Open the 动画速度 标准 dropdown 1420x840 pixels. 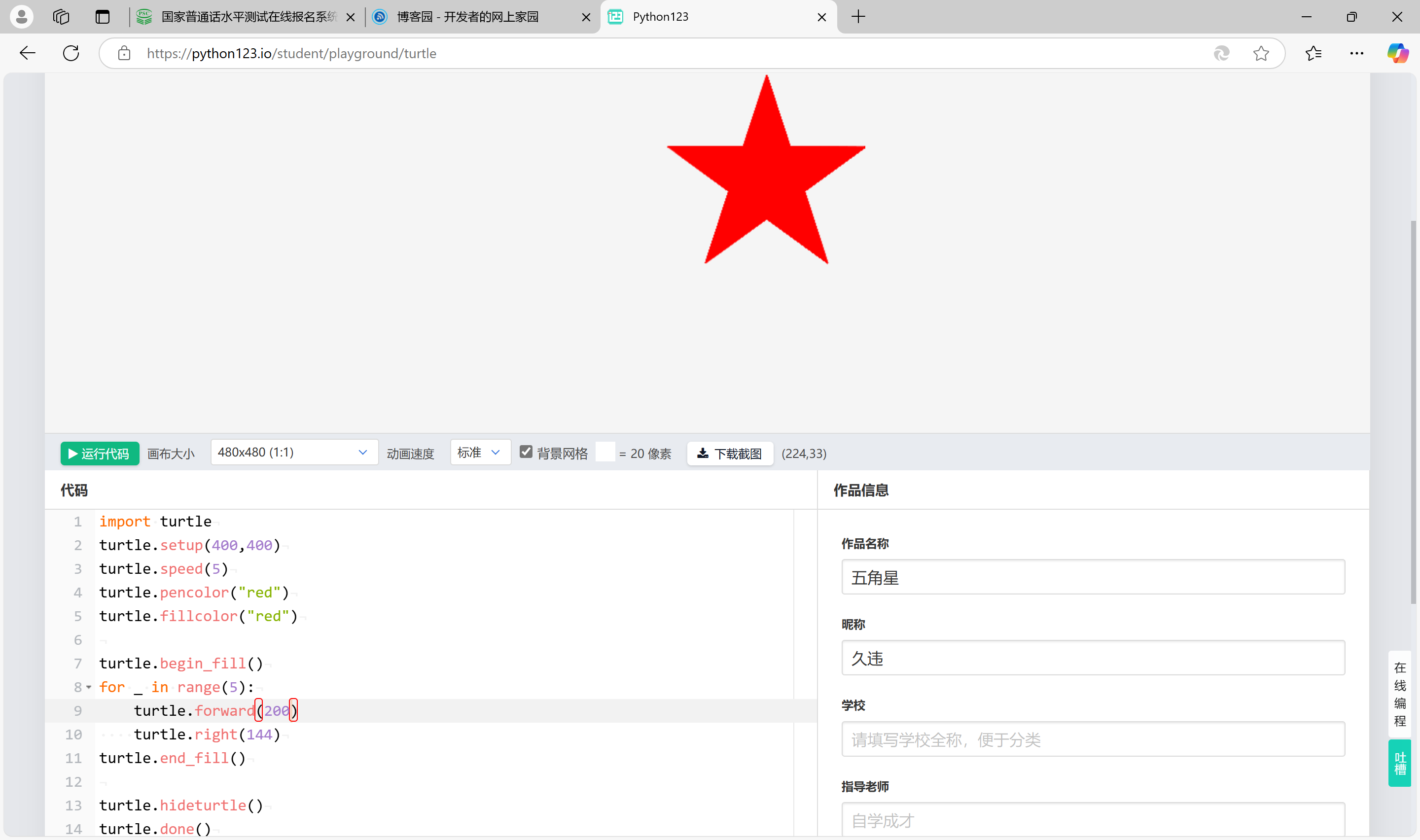click(480, 452)
